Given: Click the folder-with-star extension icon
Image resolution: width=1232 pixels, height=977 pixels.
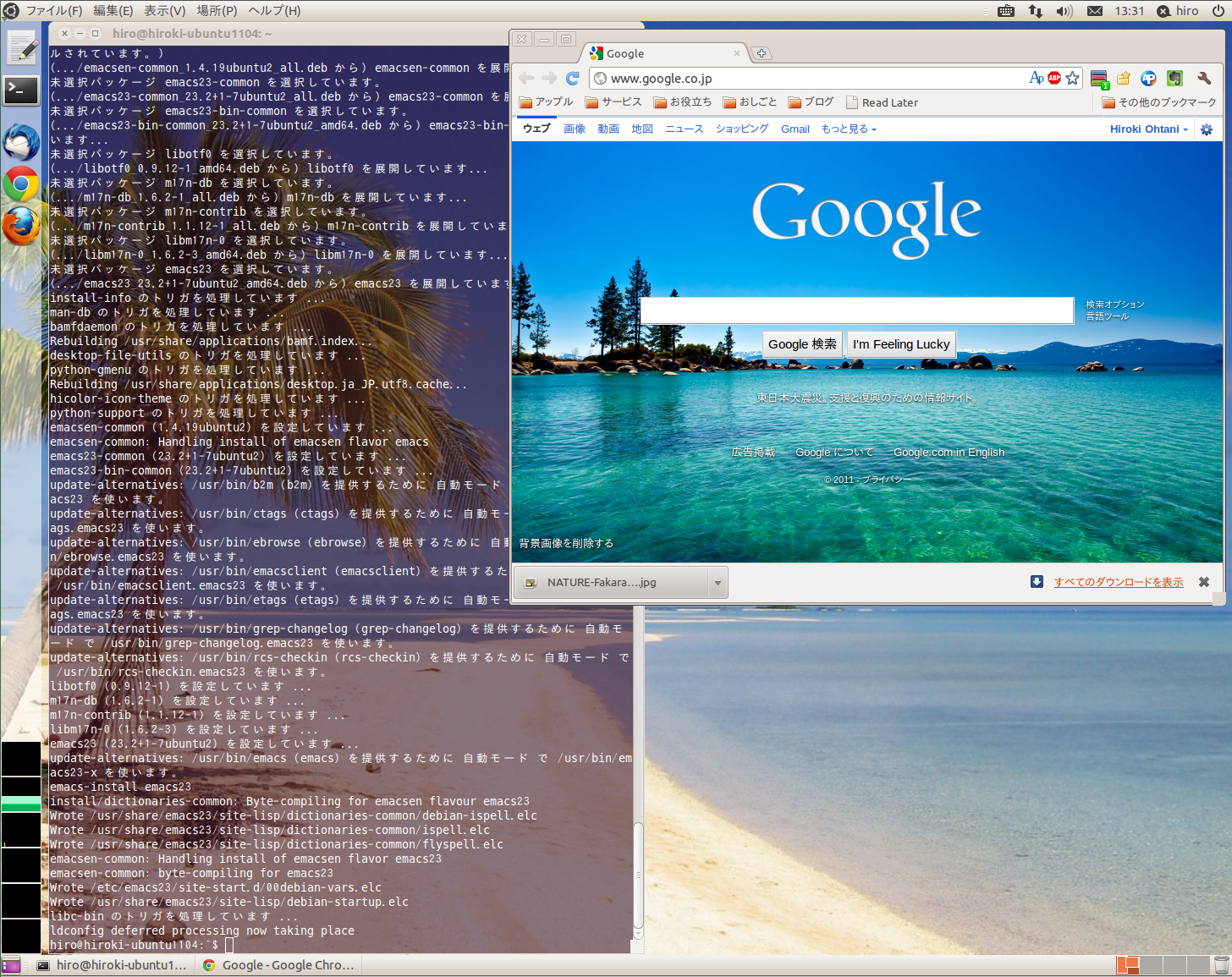Looking at the screenshot, I should click(x=1123, y=78).
